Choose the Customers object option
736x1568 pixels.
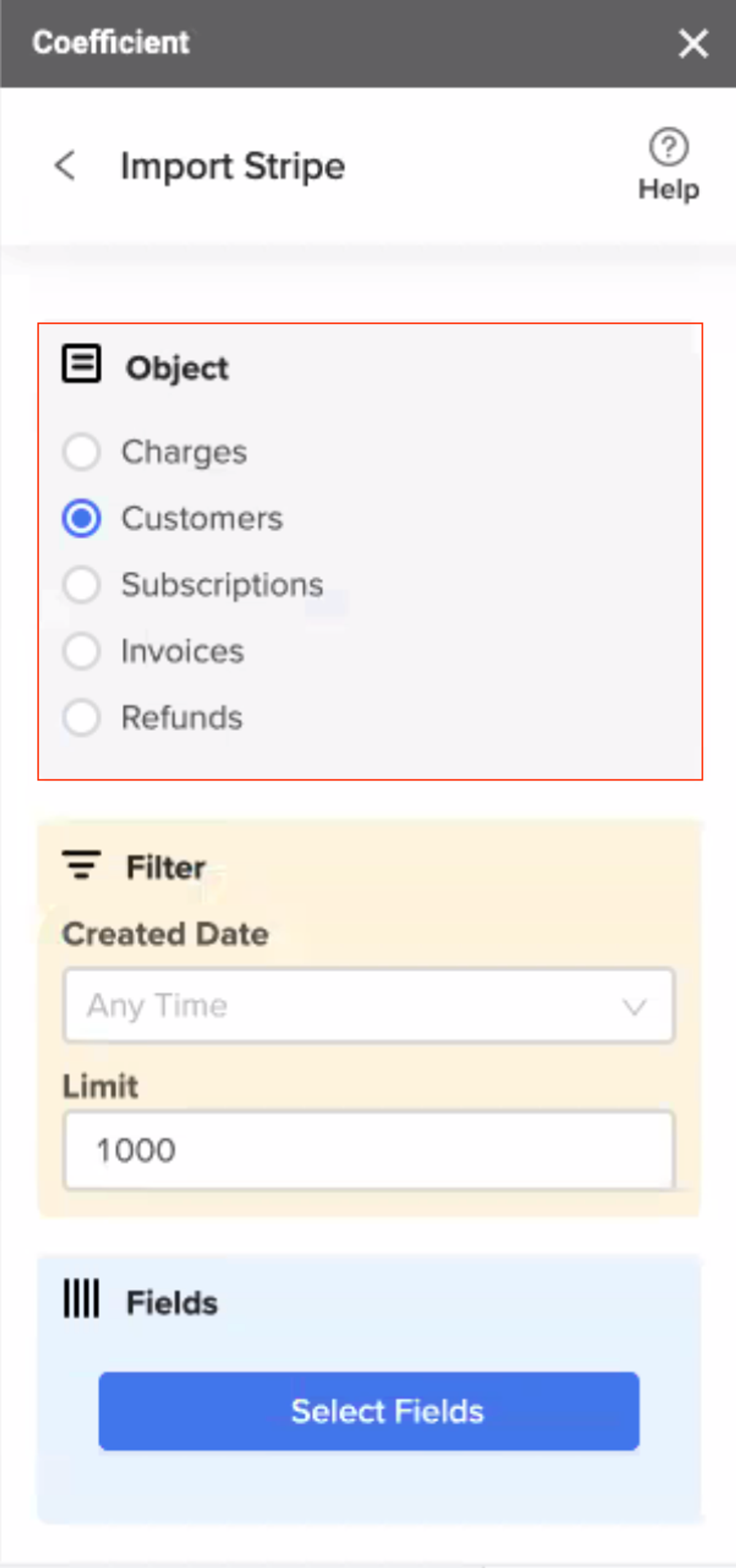coord(81,519)
